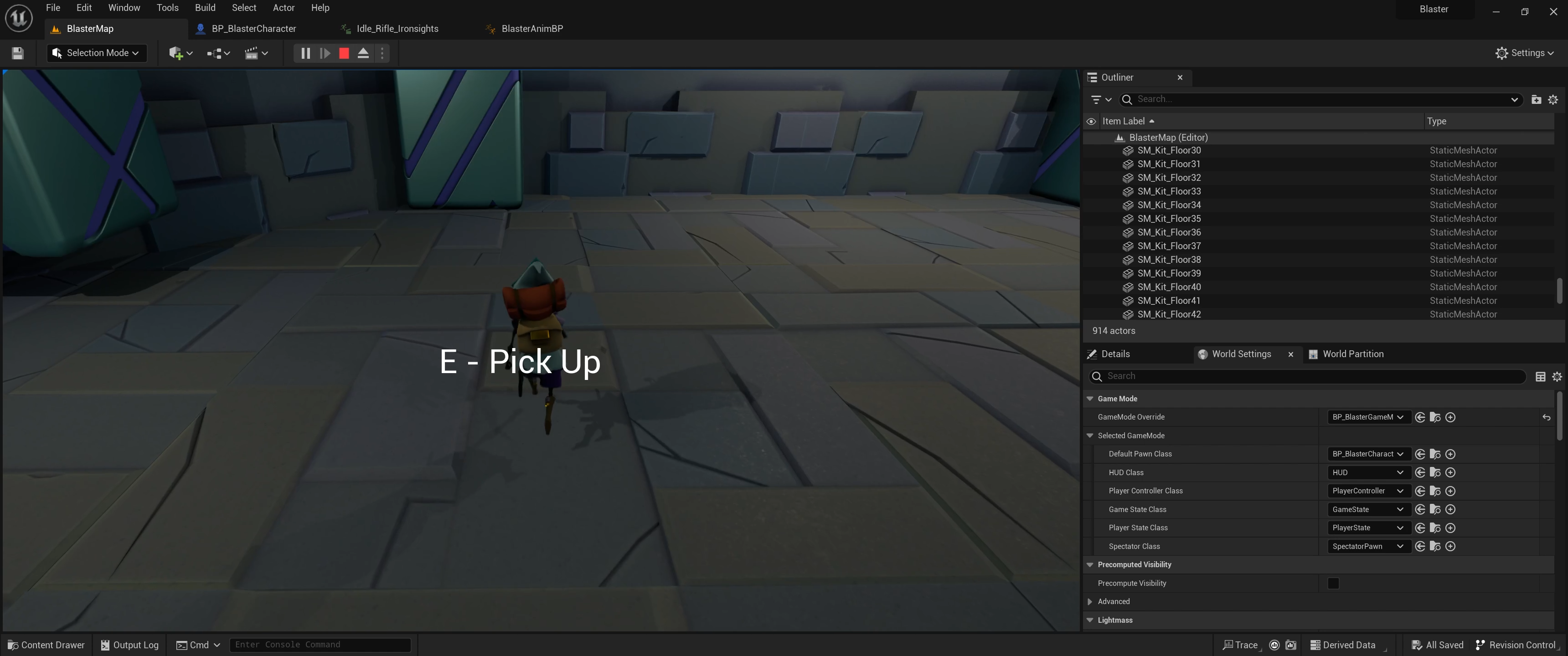Click the Eject from player icon

(363, 54)
